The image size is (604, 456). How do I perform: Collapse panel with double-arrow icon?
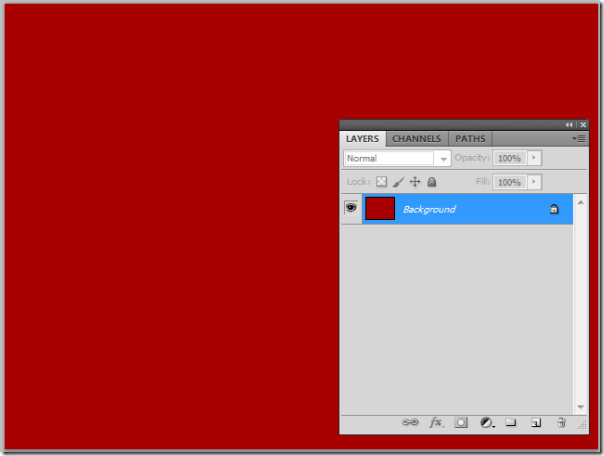569,125
